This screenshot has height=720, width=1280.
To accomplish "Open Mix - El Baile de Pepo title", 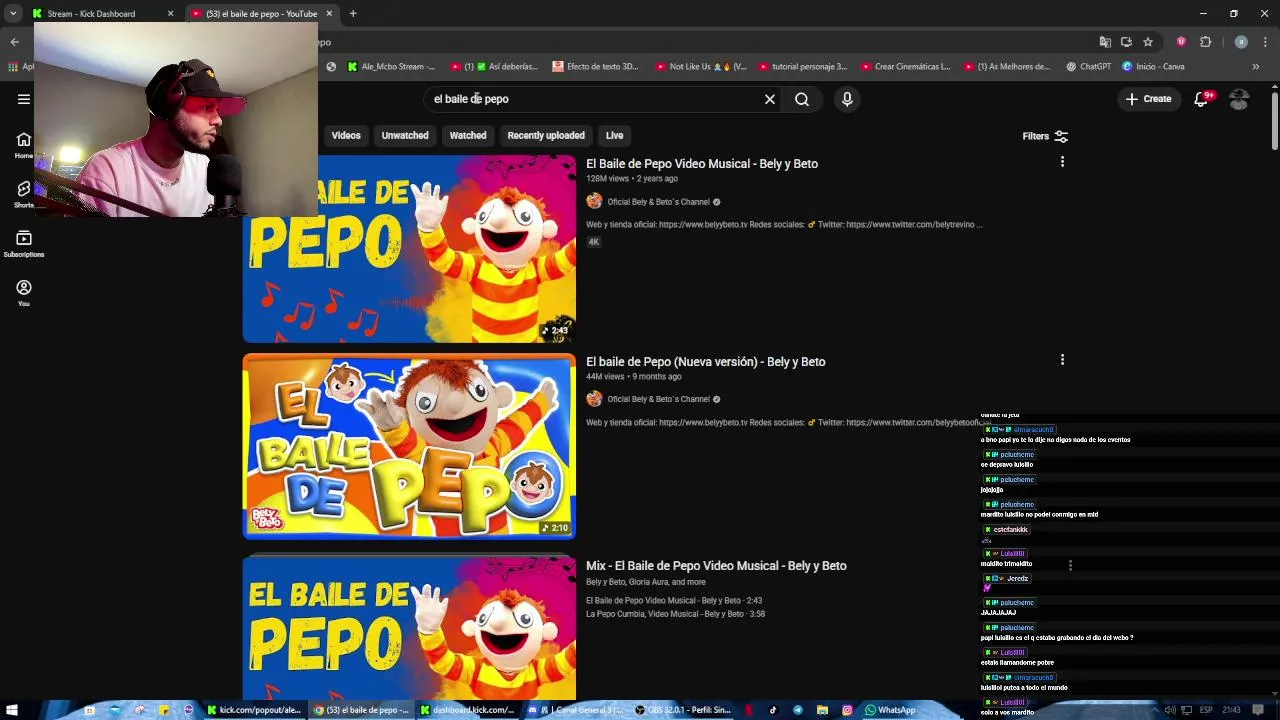I will (716, 565).
